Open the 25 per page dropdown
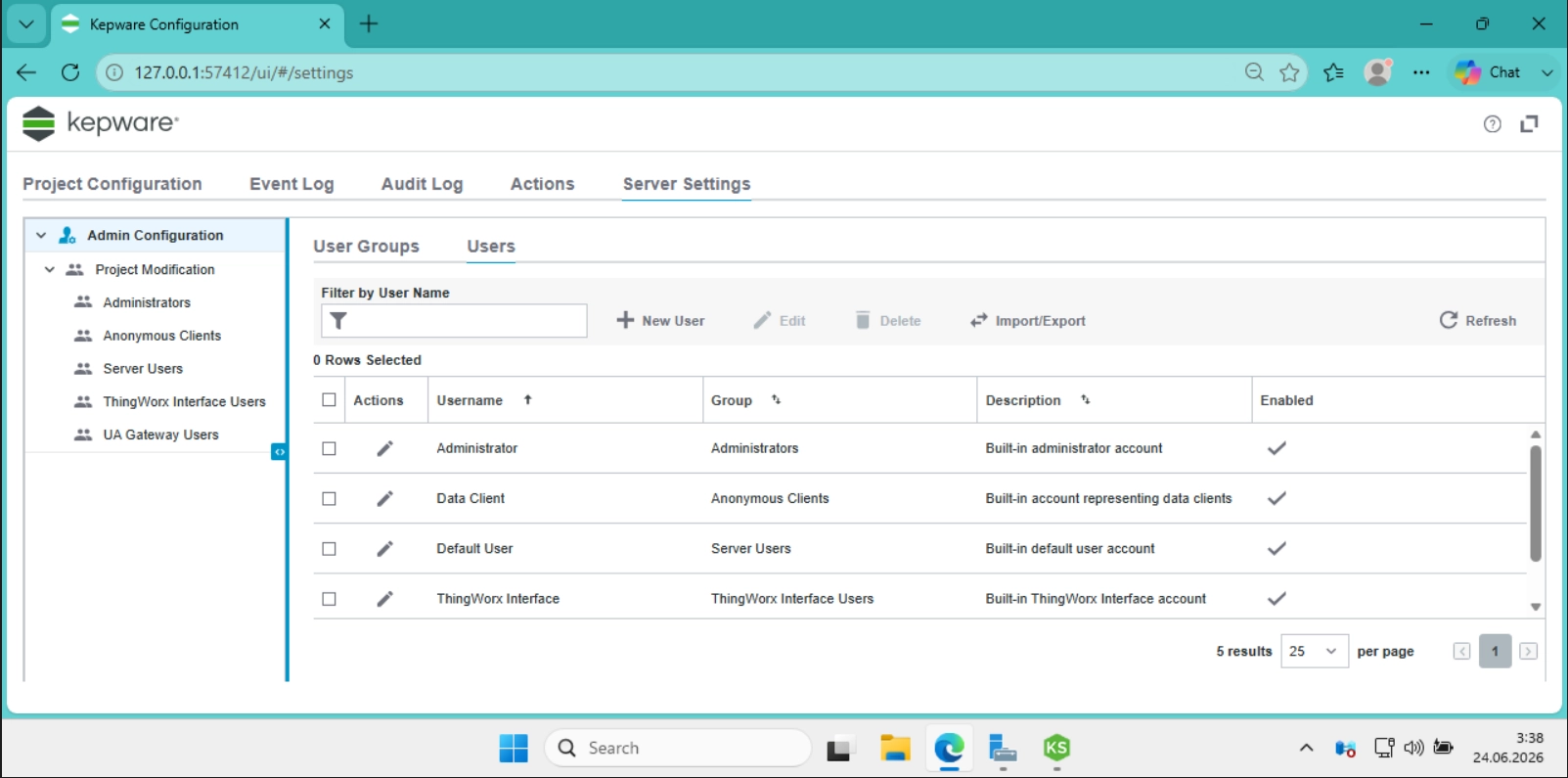 pyautogui.click(x=1315, y=652)
